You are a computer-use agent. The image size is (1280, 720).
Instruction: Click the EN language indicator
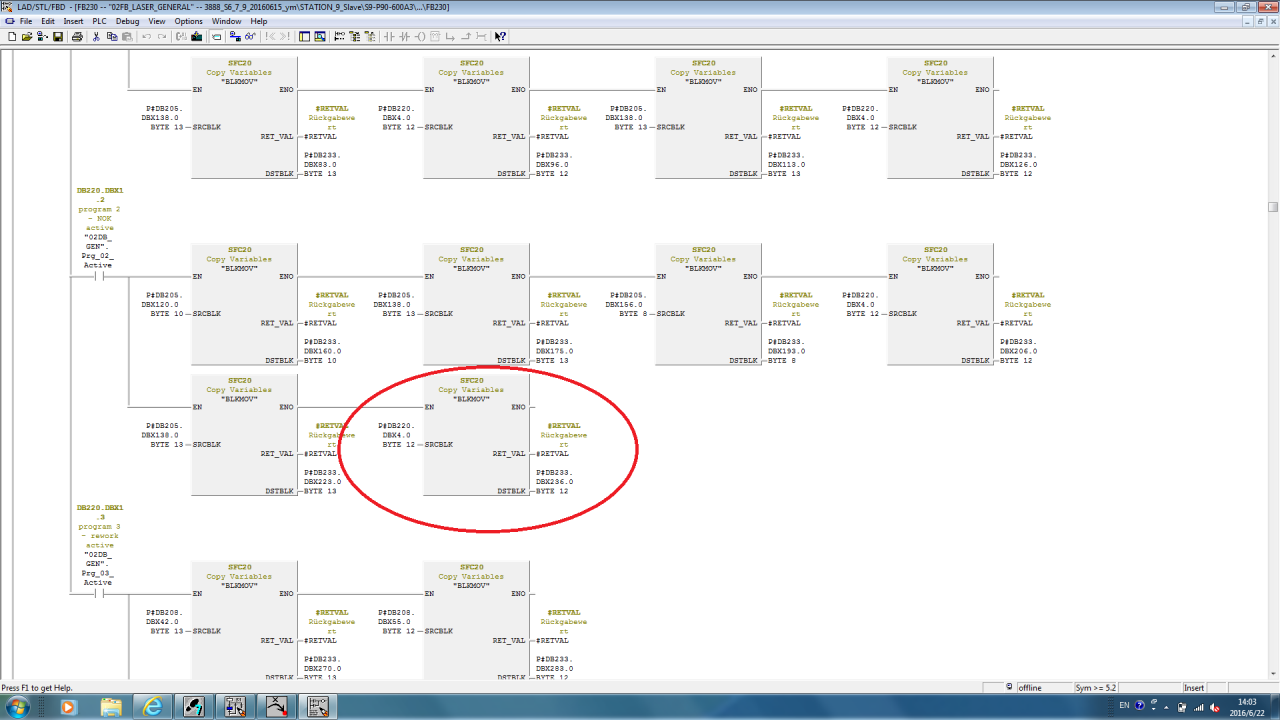(x=1124, y=706)
